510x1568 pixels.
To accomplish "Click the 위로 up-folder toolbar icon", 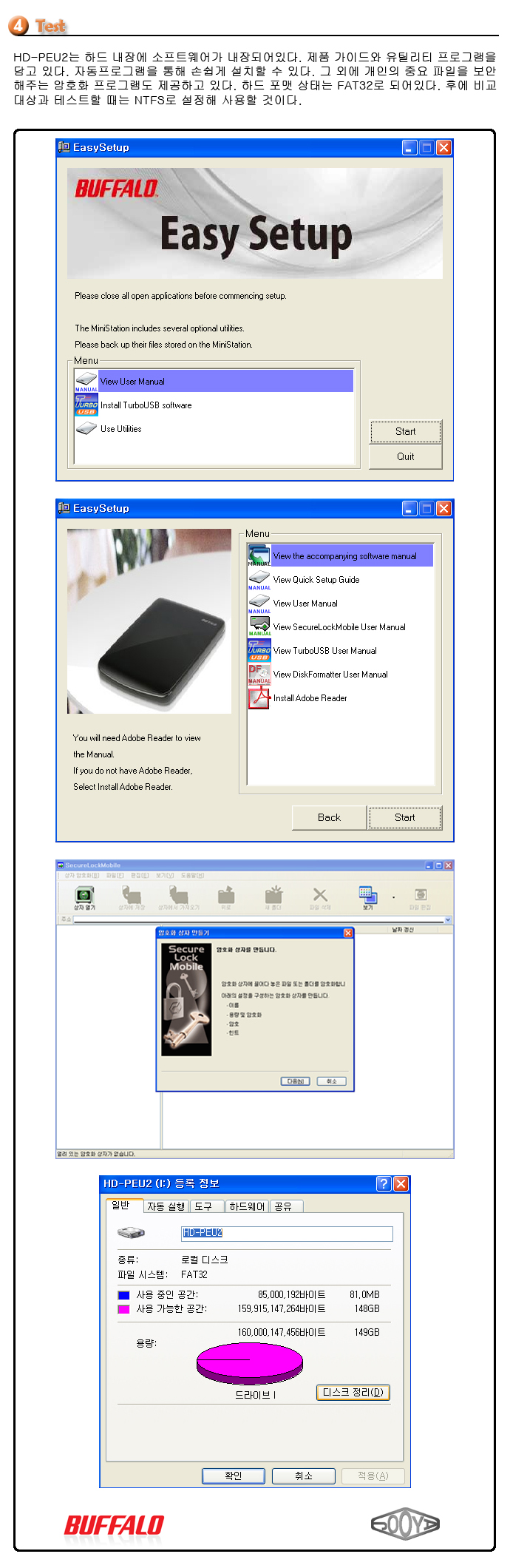I will [226, 898].
